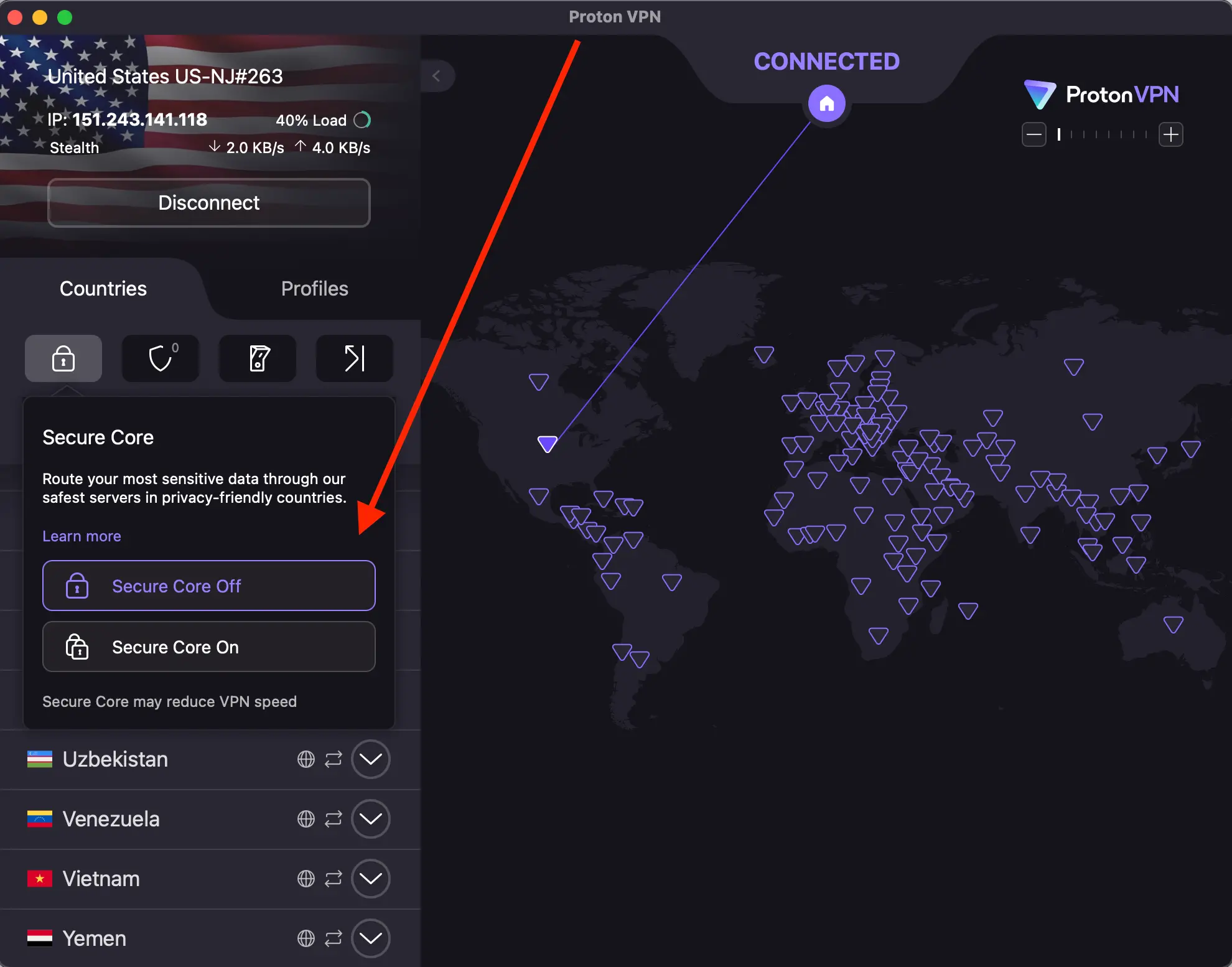Switch to the Profiles tab
This screenshot has width=1232, height=967.
314,288
